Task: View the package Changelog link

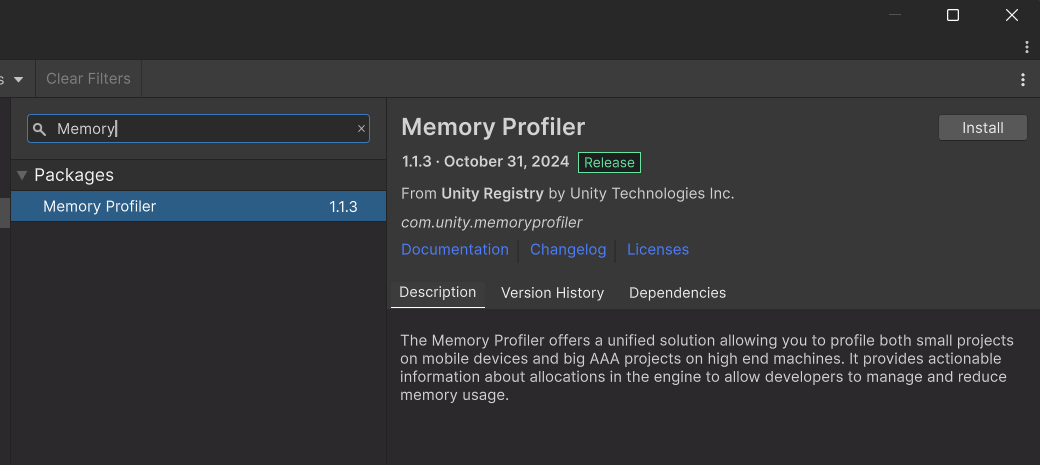Action: click(568, 249)
